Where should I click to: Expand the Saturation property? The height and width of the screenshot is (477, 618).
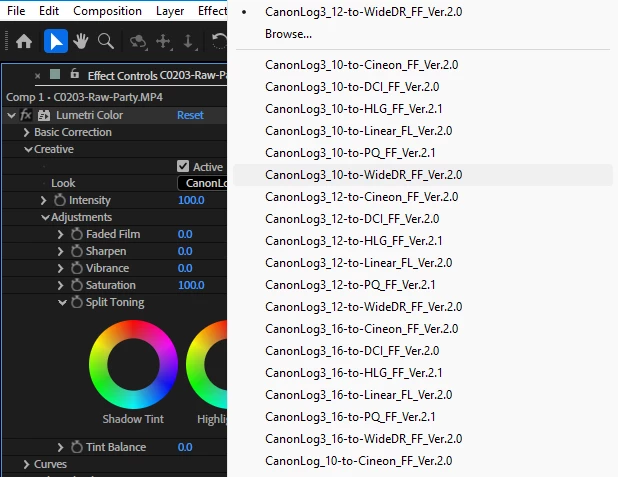coord(60,285)
